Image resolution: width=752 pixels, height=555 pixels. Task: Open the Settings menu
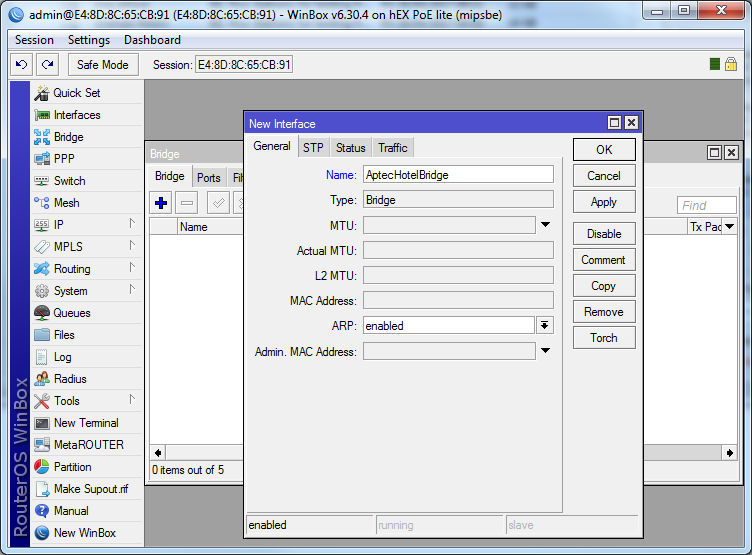click(x=89, y=40)
